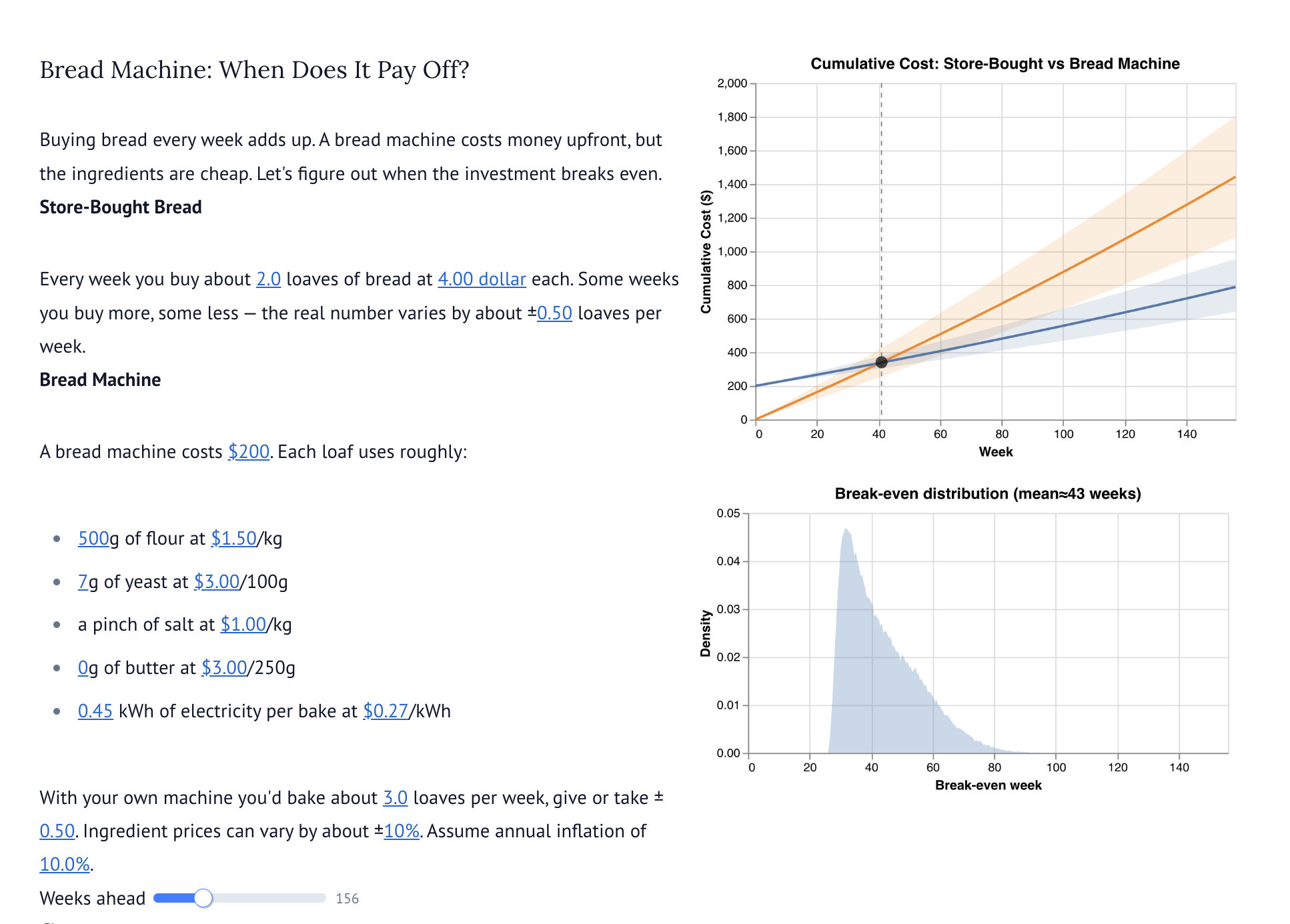Click the 0g of butter value
Viewport: 1290px width, 924px height.
tap(83, 668)
